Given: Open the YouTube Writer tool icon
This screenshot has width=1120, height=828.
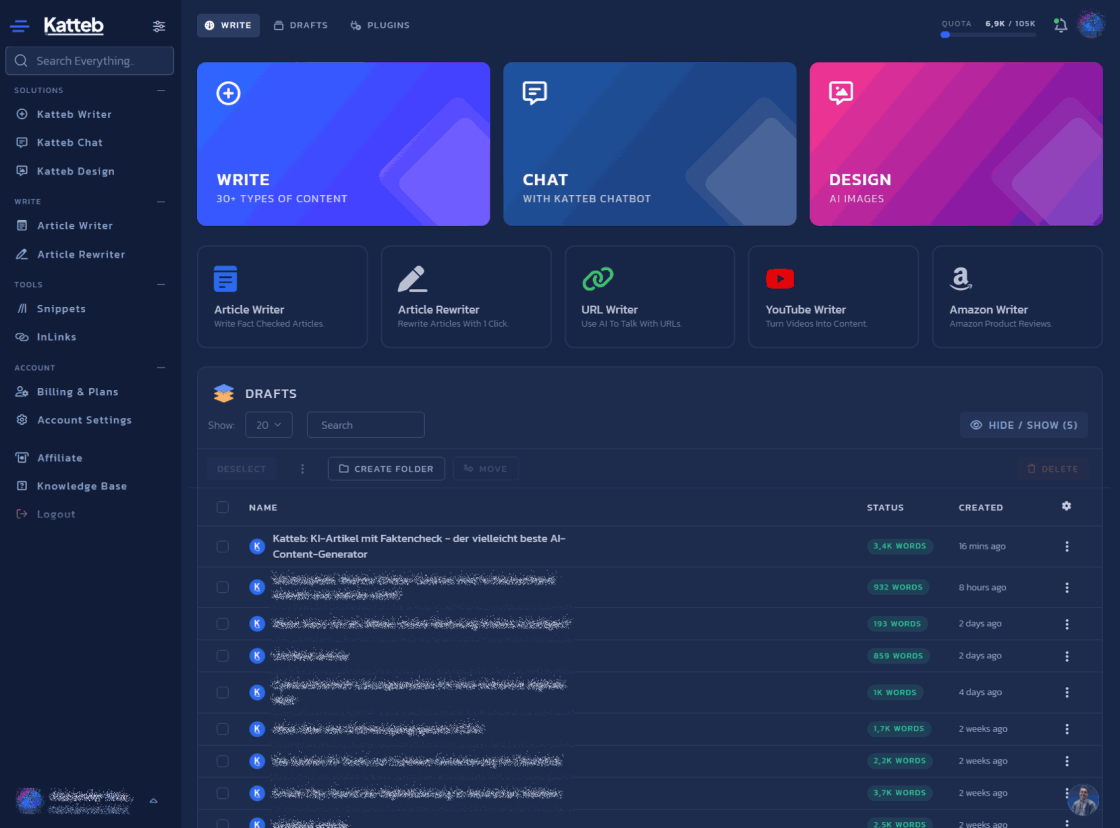Looking at the screenshot, I should click(x=779, y=279).
